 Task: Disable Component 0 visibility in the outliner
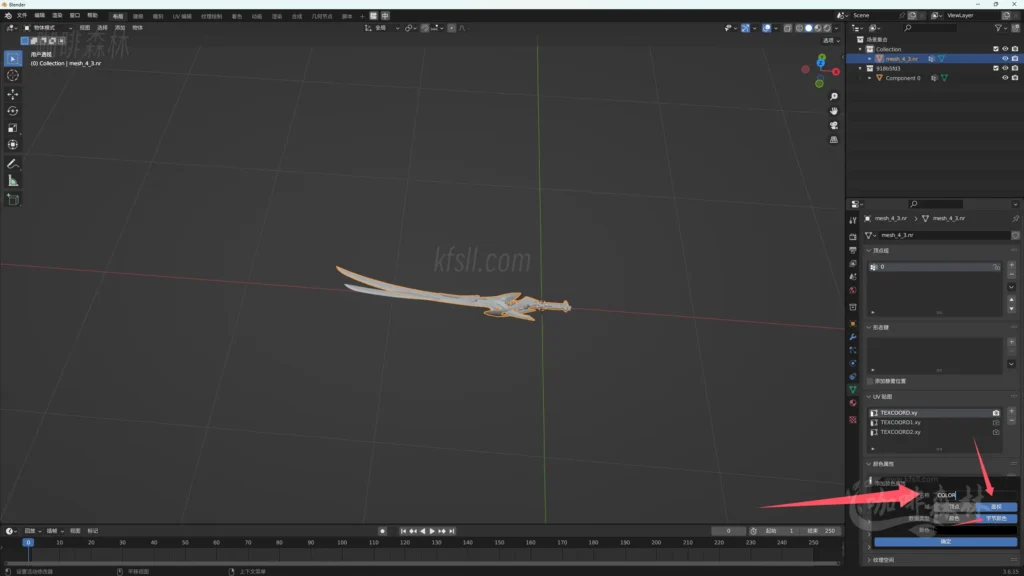pyautogui.click(x=1005, y=78)
